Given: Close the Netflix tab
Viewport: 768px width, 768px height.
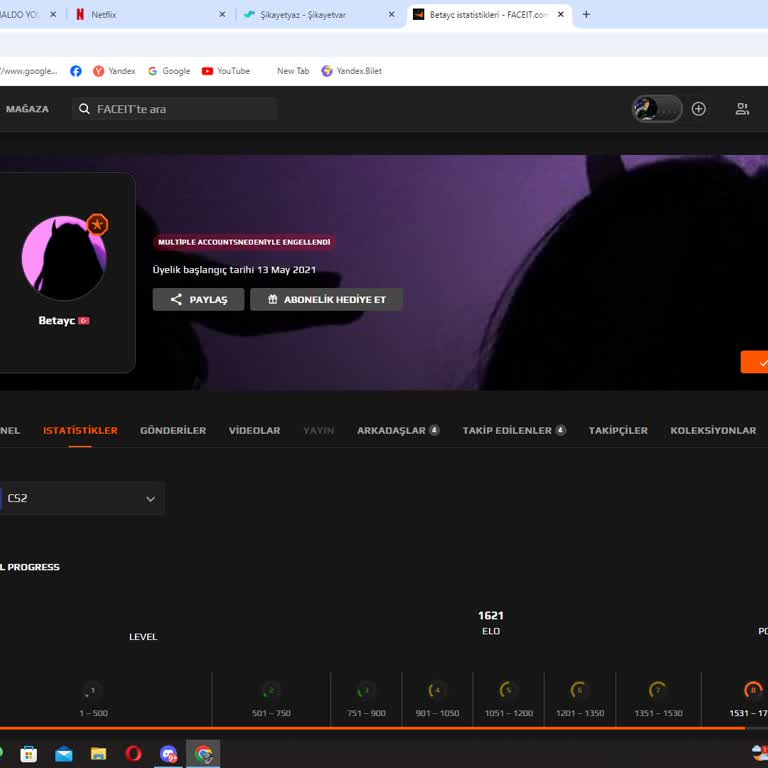Looking at the screenshot, I should (222, 15).
